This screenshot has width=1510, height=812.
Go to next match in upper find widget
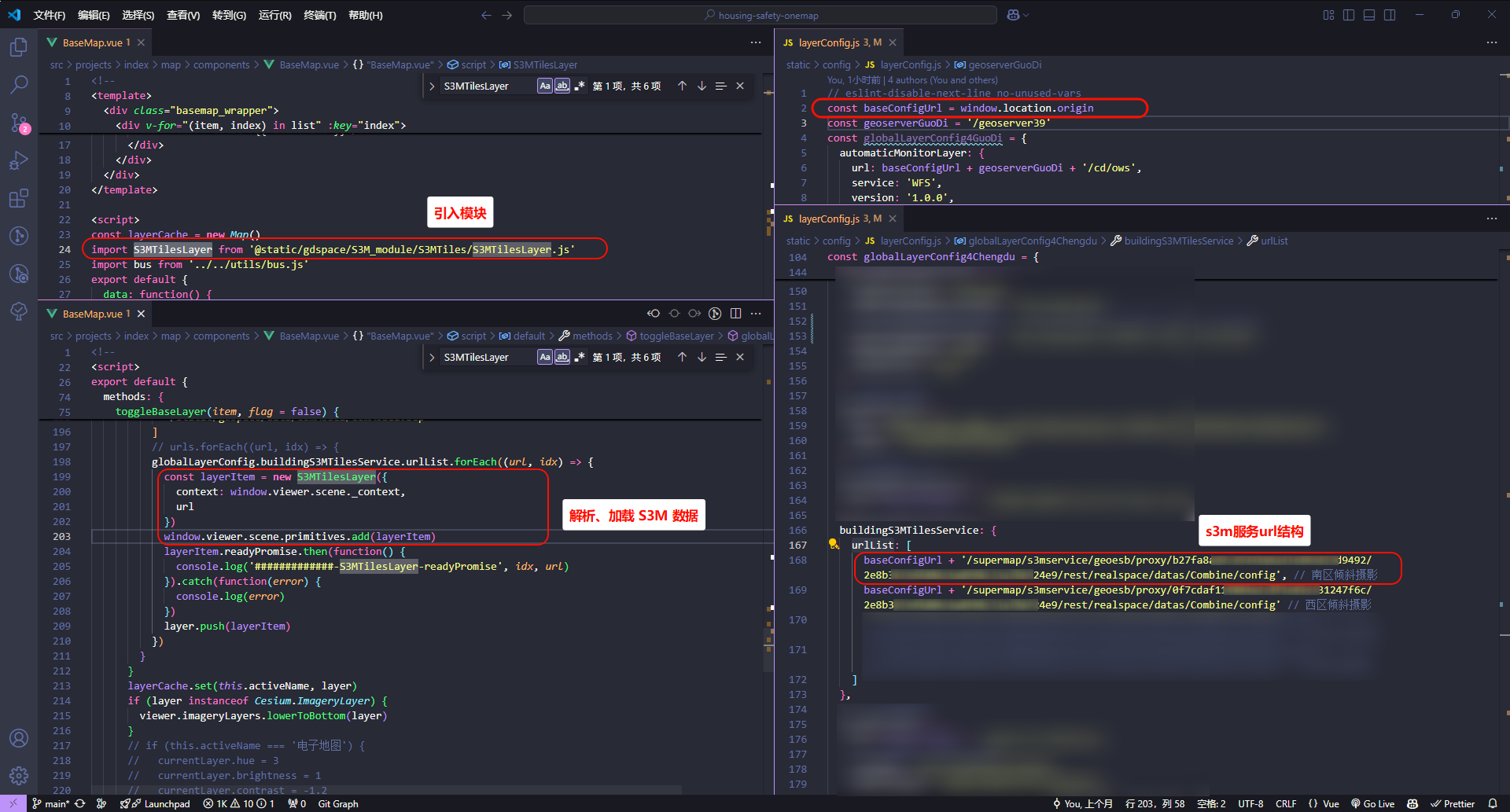[702, 86]
